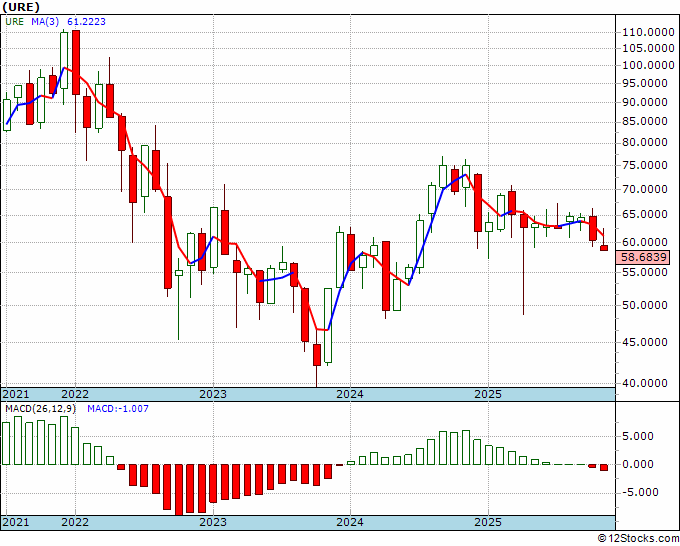Click the 0.000 MACD axis label

638,464
